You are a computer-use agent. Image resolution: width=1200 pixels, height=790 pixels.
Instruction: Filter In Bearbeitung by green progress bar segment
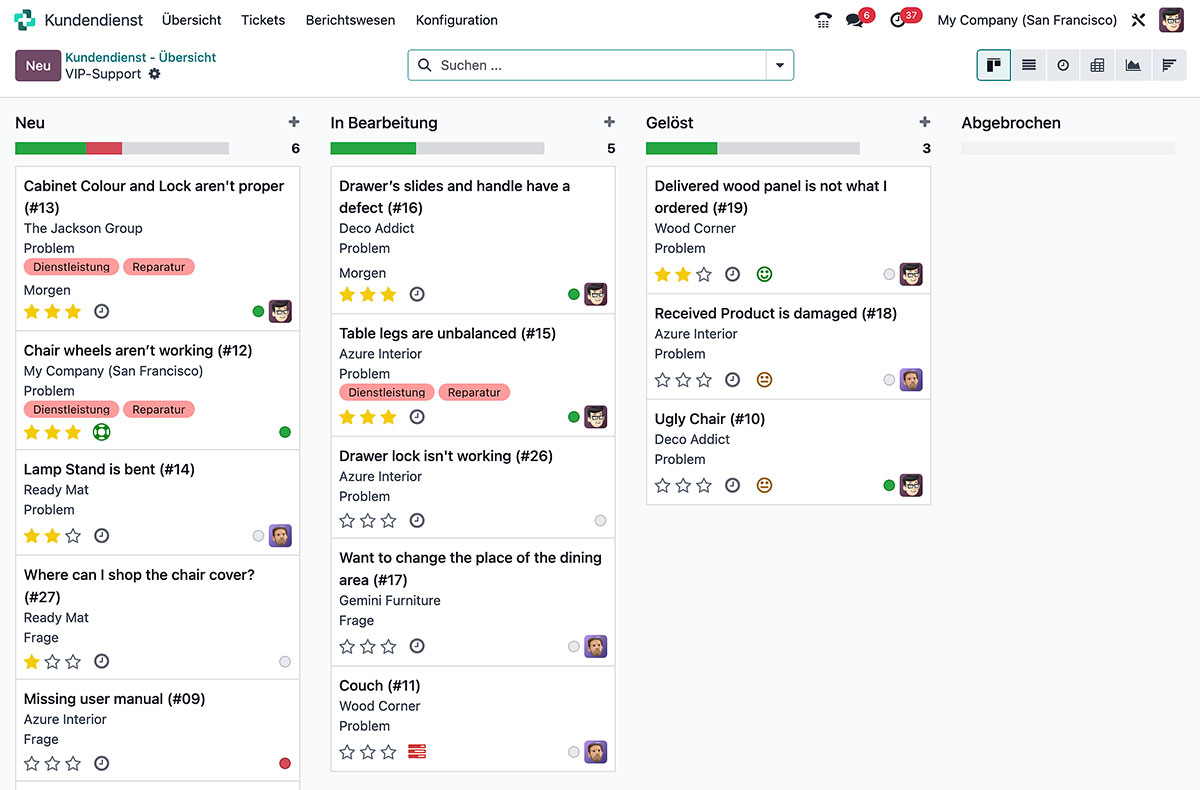[x=373, y=148]
